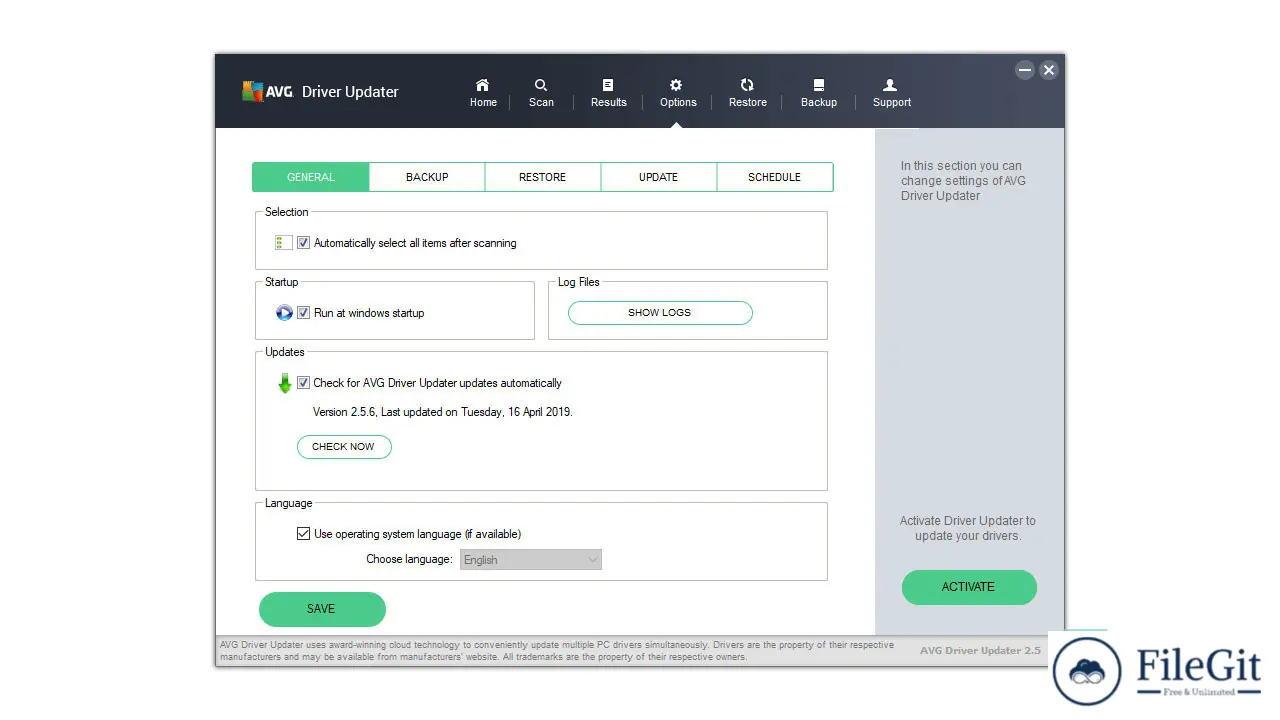Click the CHECK NOW button
Image resolution: width=1280 pixels, height=720 pixels.
point(344,447)
